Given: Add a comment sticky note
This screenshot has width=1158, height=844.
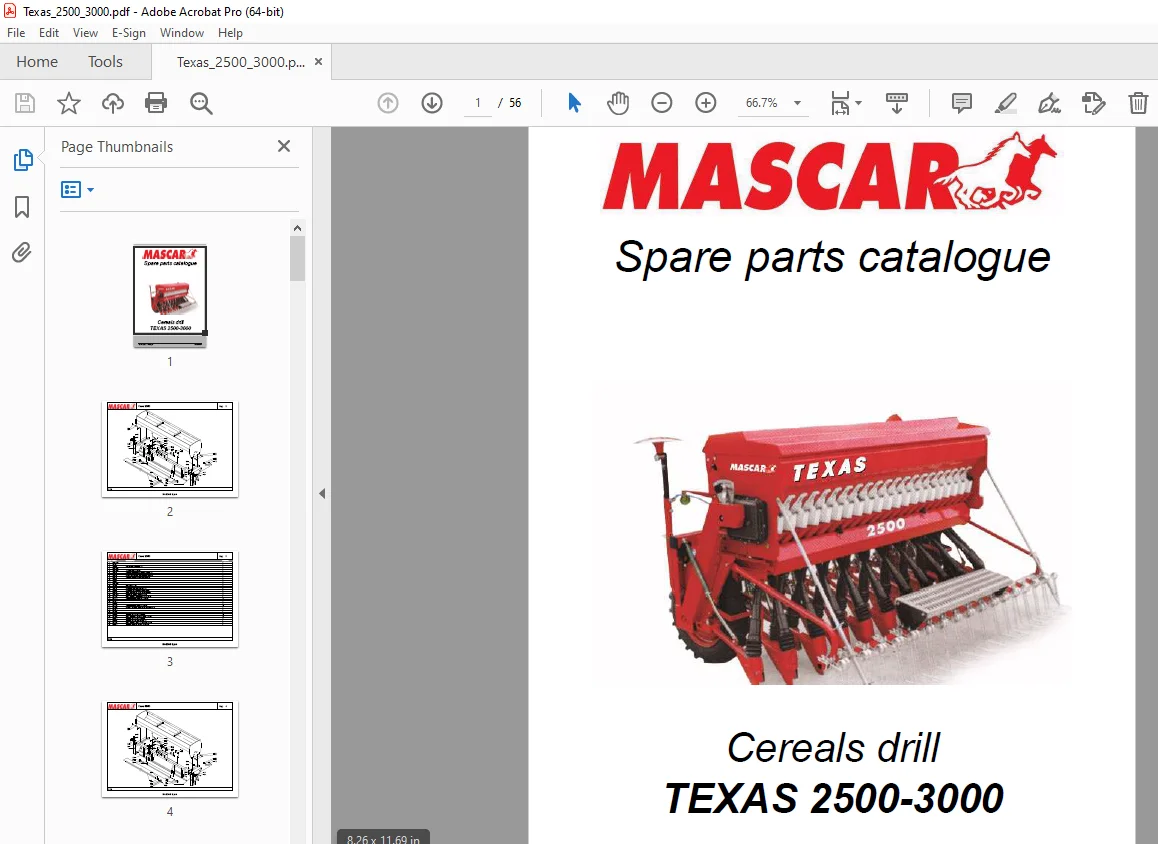Looking at the screenshot, I should pos(962,103).
